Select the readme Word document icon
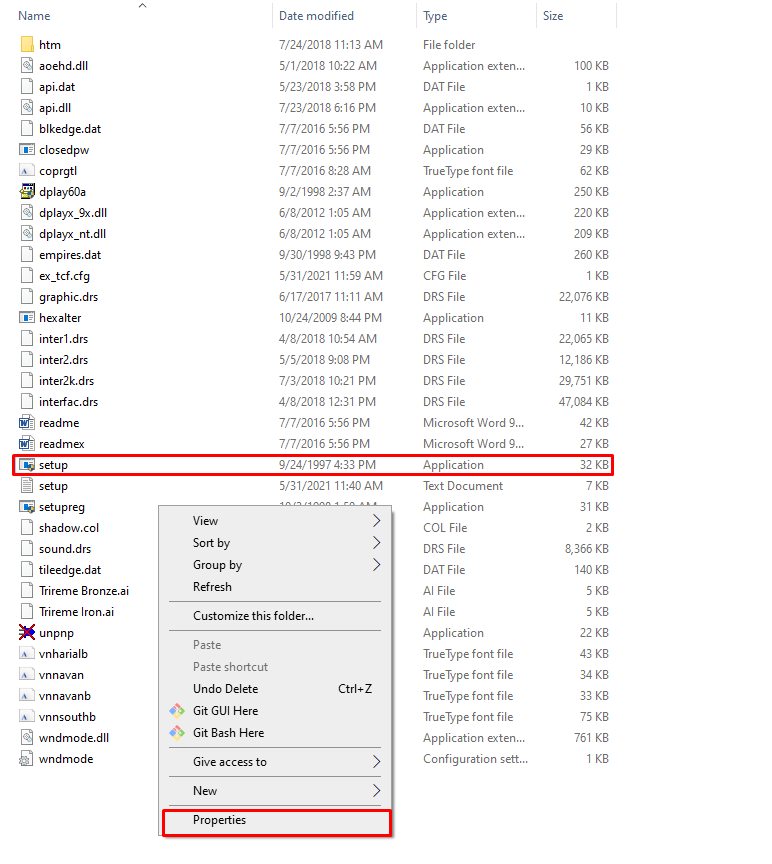The image size is (772, 864). 27,423
